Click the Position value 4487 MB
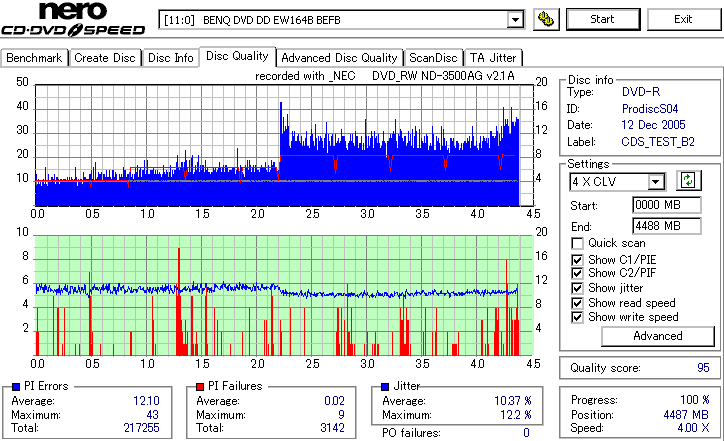This screenshot has width=724, height=441. 686,415
